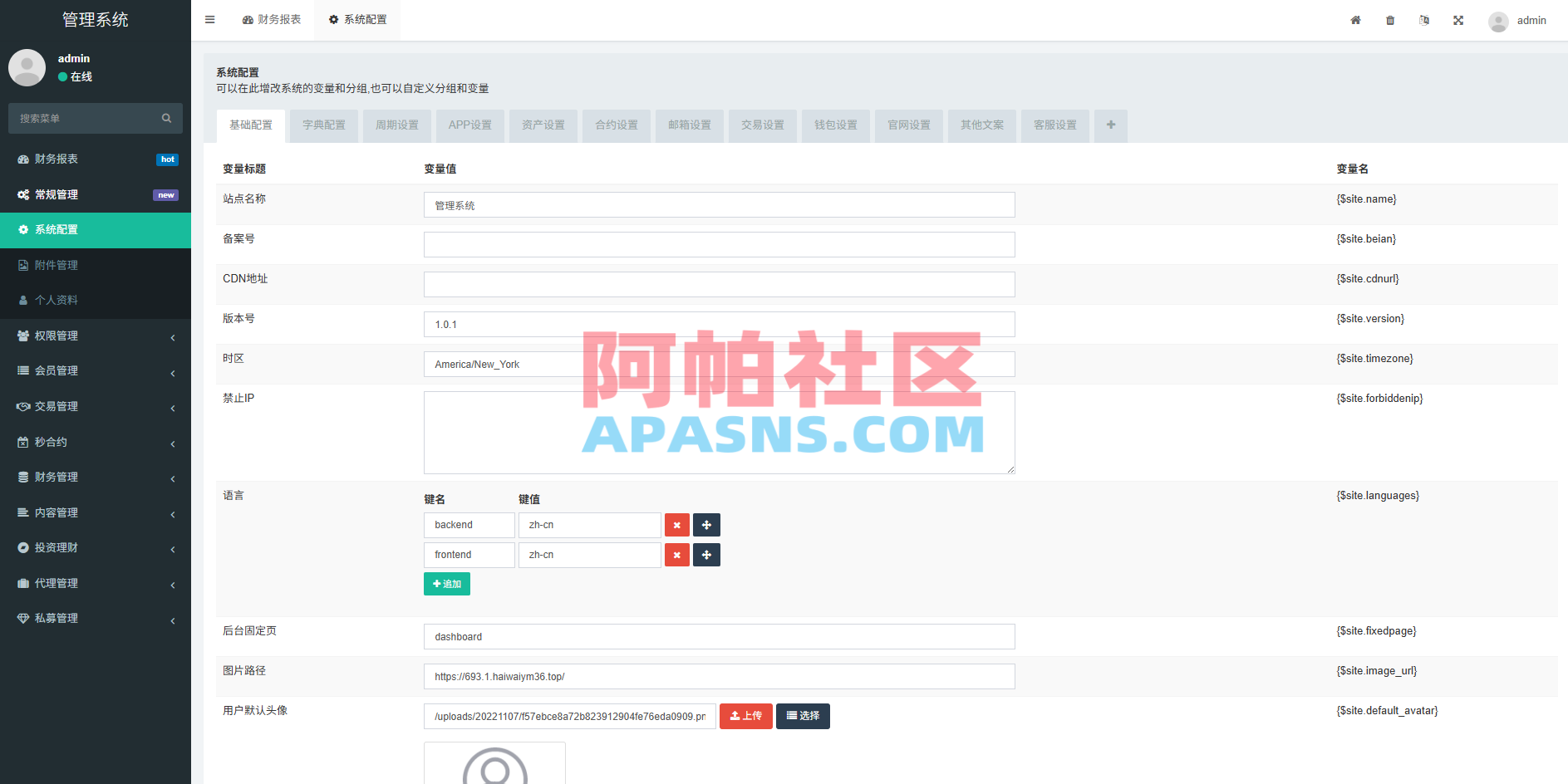Click the move handle on the frontend row

706,555
